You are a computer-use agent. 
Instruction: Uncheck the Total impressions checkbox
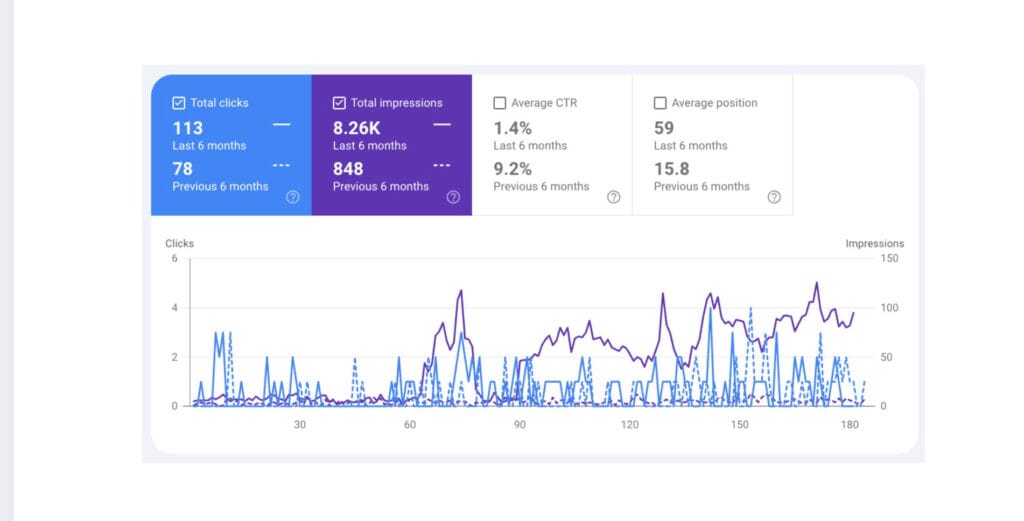(339, 103)
